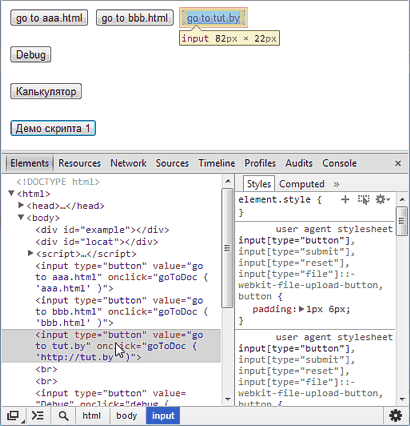Select the Styles sidebar tab
The height and width of the screenshot is (426, 410).
259,184
